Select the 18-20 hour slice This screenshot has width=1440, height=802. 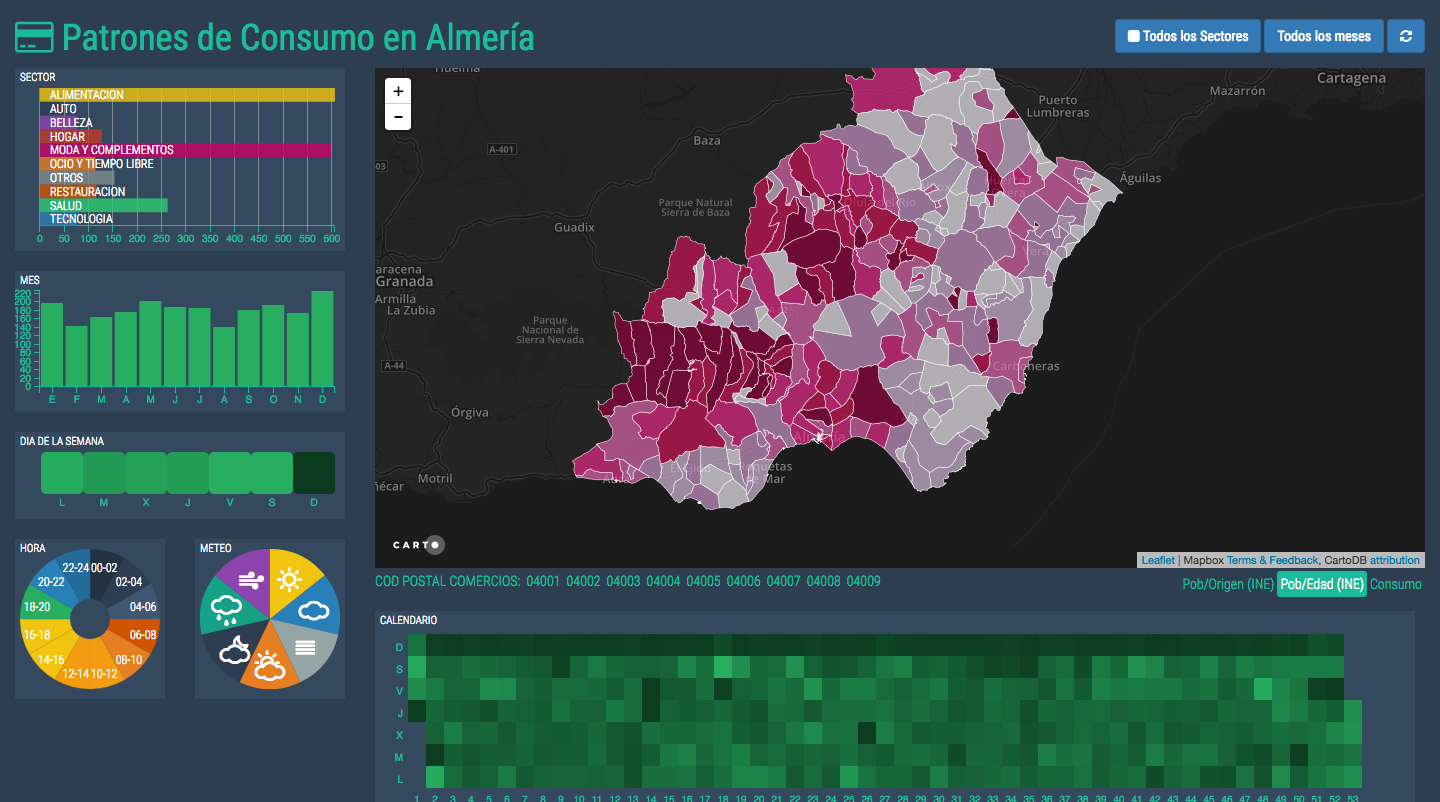pyautogui.click(x=37, y=607)
